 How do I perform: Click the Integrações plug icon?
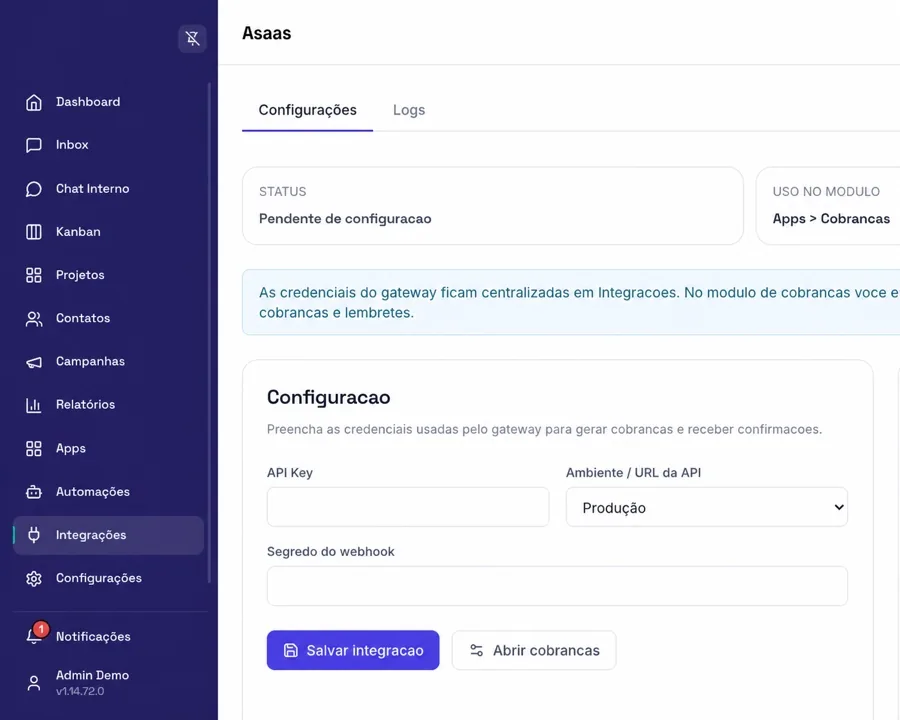pos(34,535)
